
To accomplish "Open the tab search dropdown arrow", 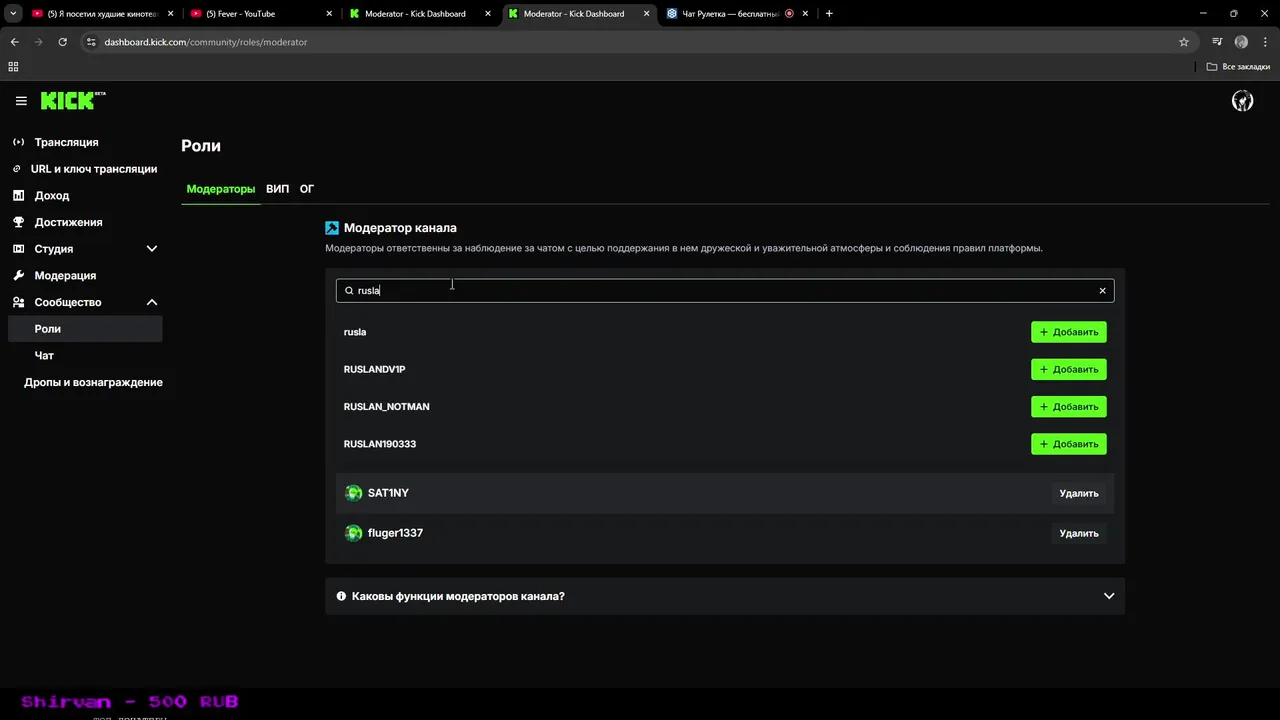I will [x=13, y=14].
